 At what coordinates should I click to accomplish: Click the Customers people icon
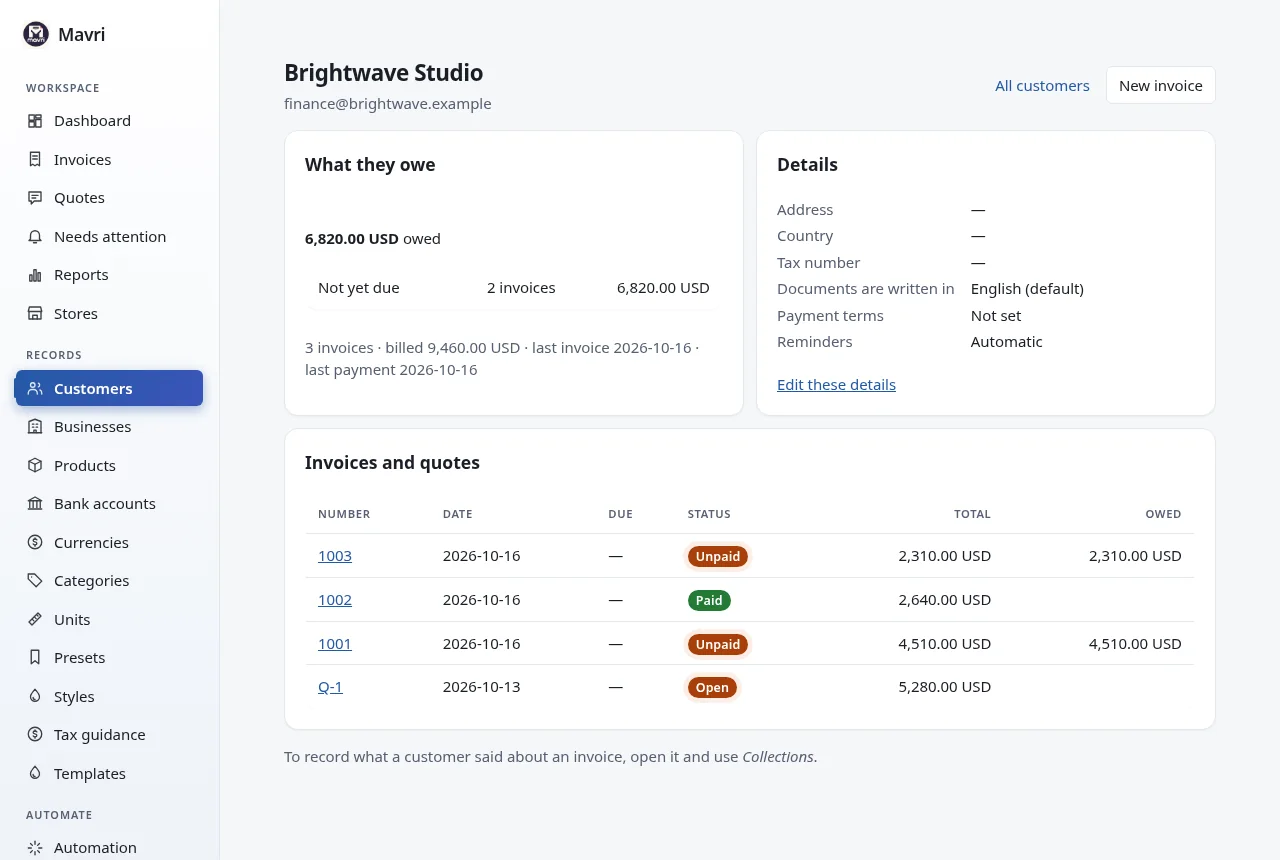coord(35,389)
